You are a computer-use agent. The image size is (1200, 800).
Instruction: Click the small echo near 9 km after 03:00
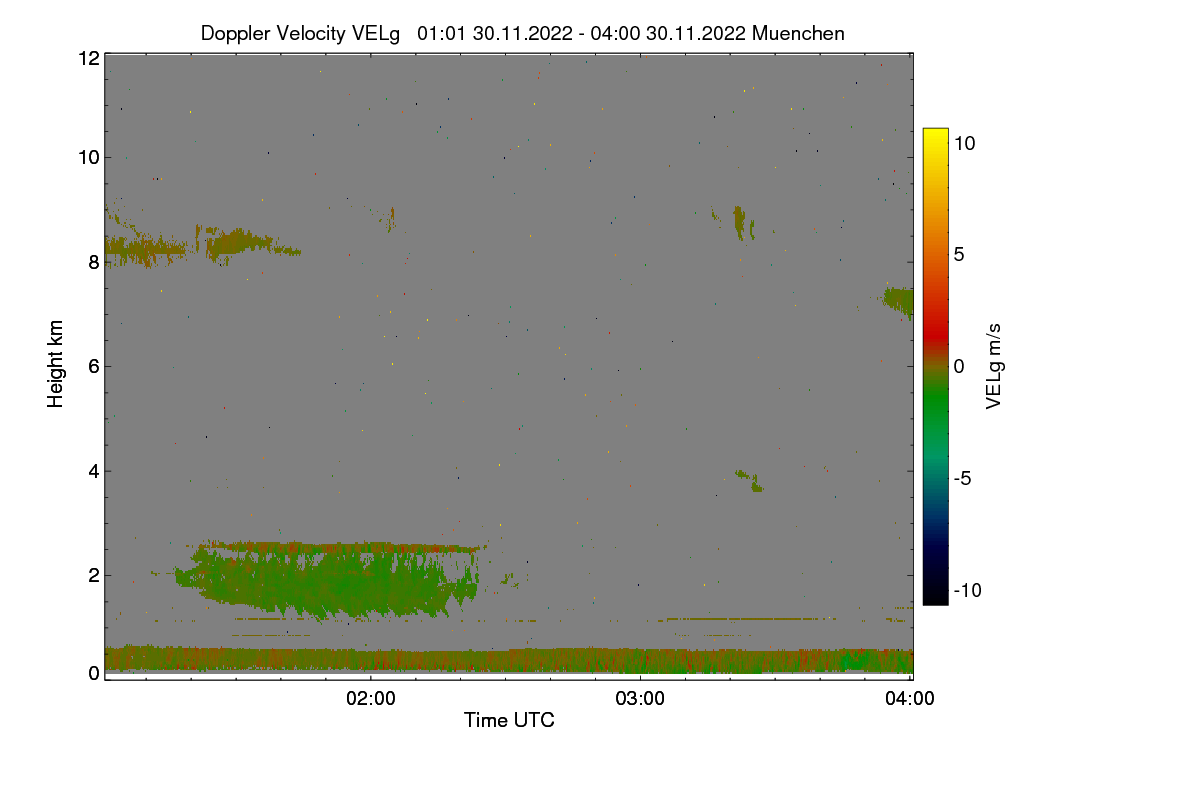(740, 222)
